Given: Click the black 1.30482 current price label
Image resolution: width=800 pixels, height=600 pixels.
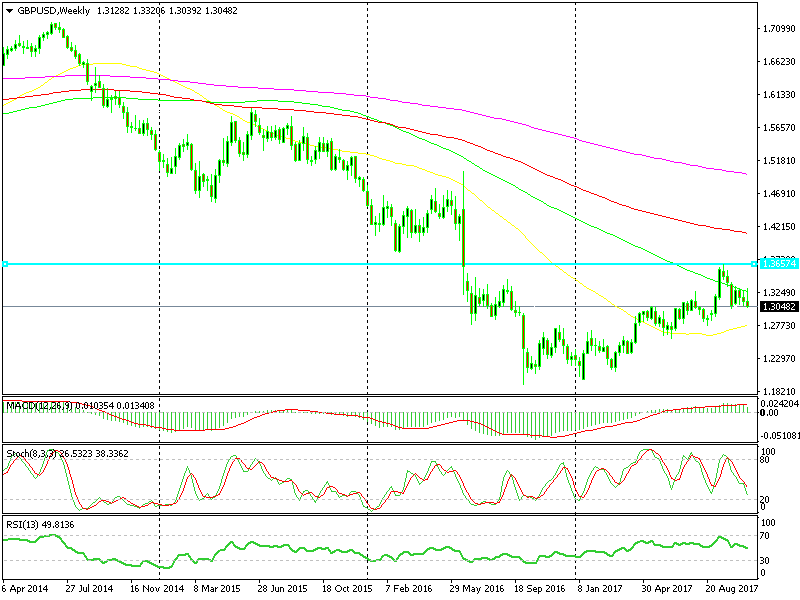Looking at the screenshot, I should (x=779, y=307).
